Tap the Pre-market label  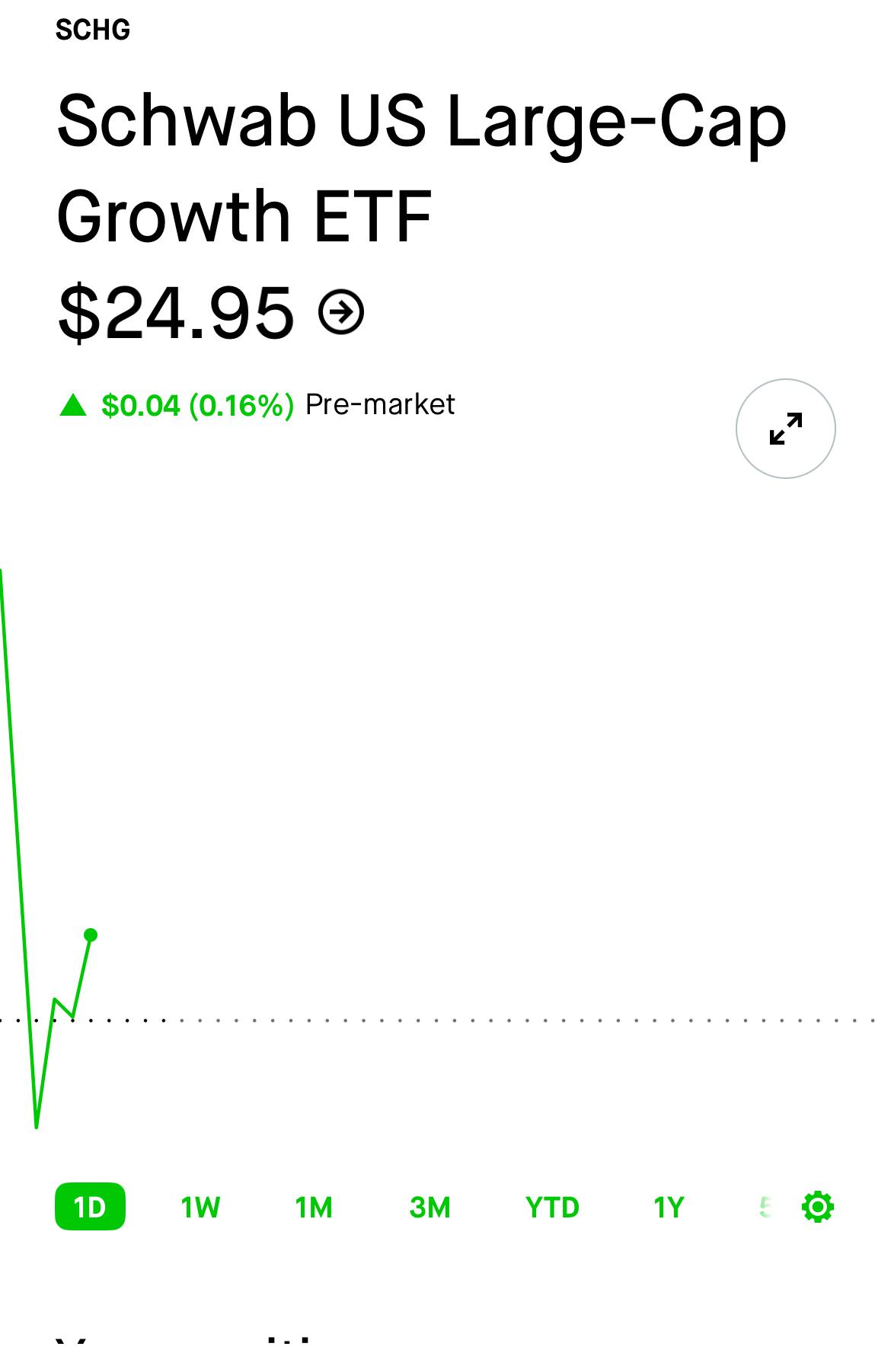point(380,404)
